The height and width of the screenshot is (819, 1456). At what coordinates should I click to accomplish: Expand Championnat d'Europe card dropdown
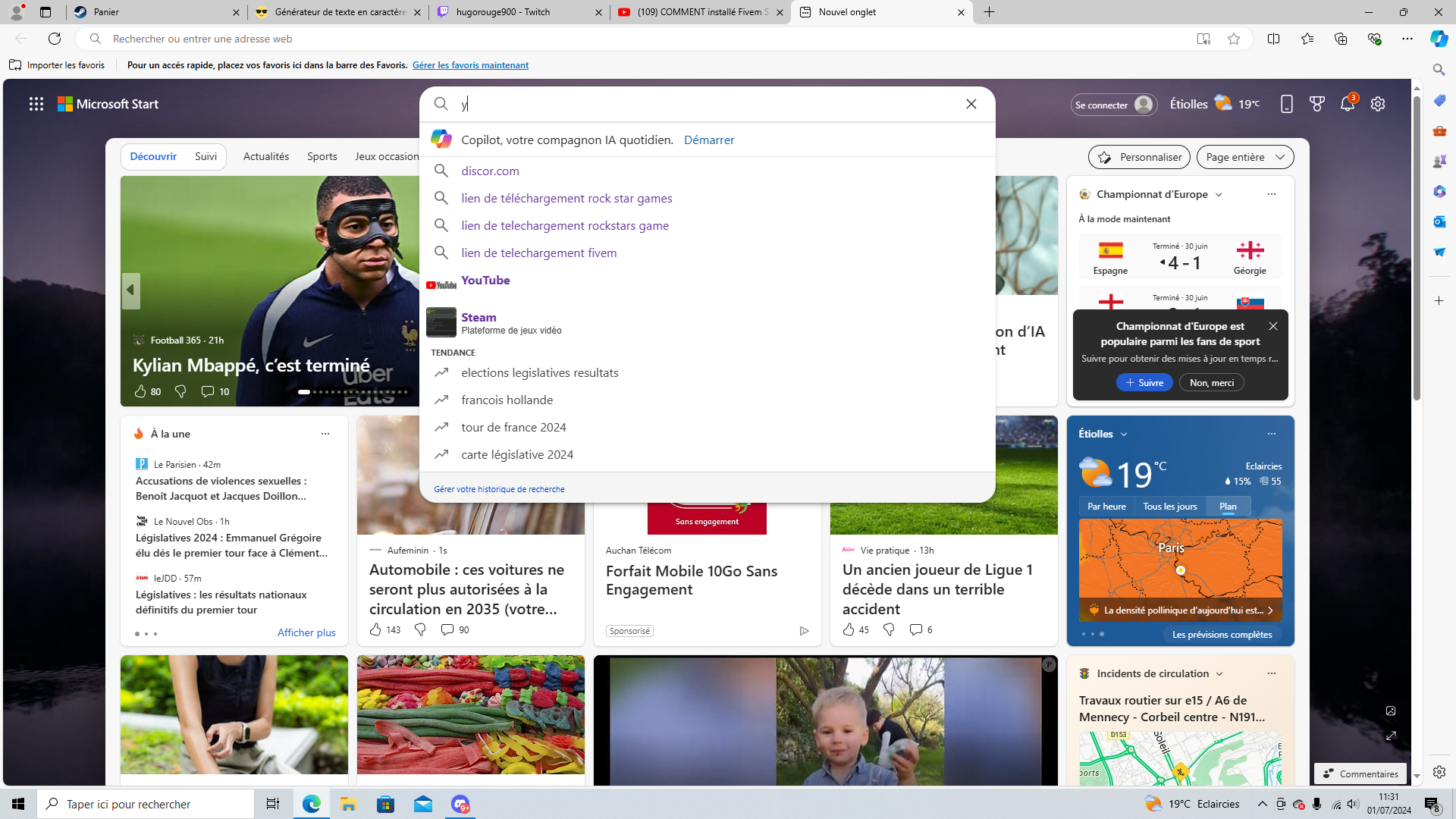1219,195
